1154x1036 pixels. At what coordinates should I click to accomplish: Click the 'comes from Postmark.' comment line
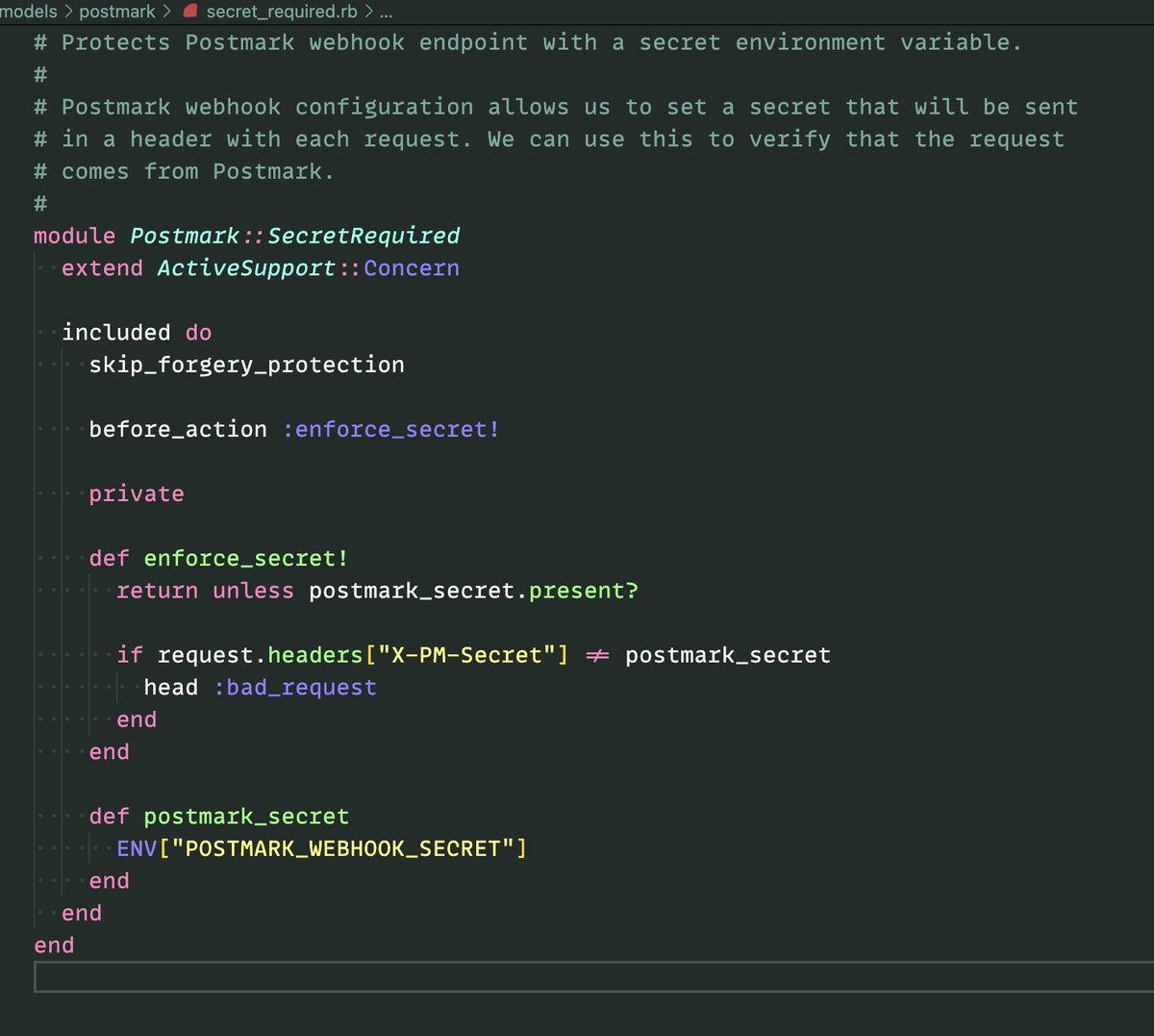(184, 171)
